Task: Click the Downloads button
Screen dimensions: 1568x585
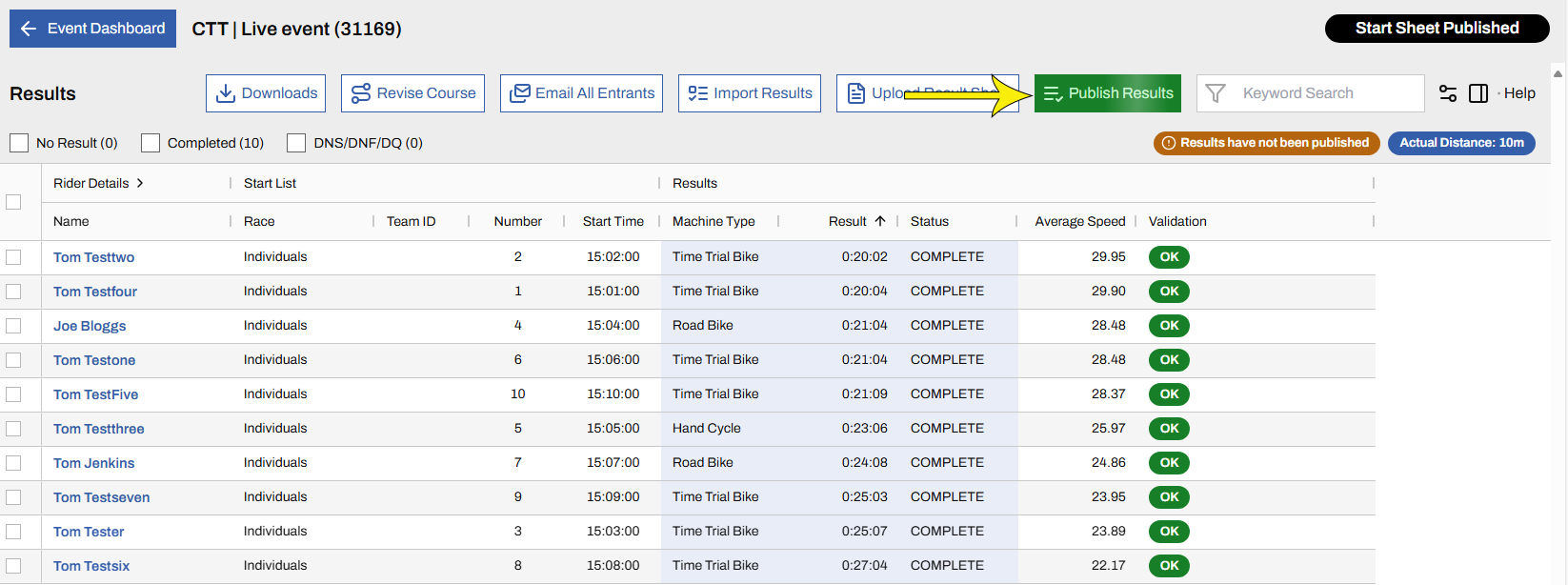Action: pyautogui.click(x=266, y=93)
